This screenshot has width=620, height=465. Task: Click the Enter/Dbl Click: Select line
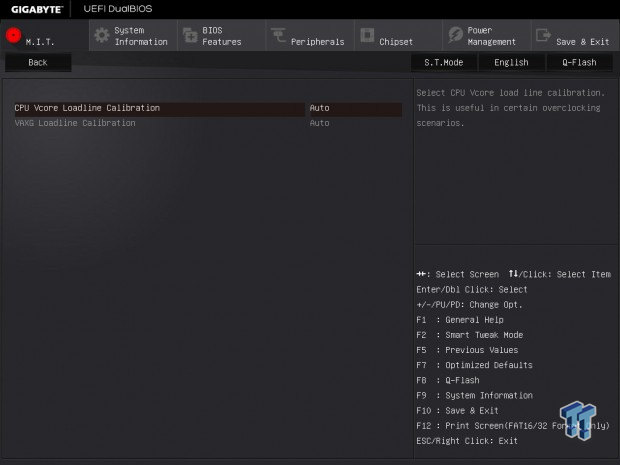[x=472, y=289]
